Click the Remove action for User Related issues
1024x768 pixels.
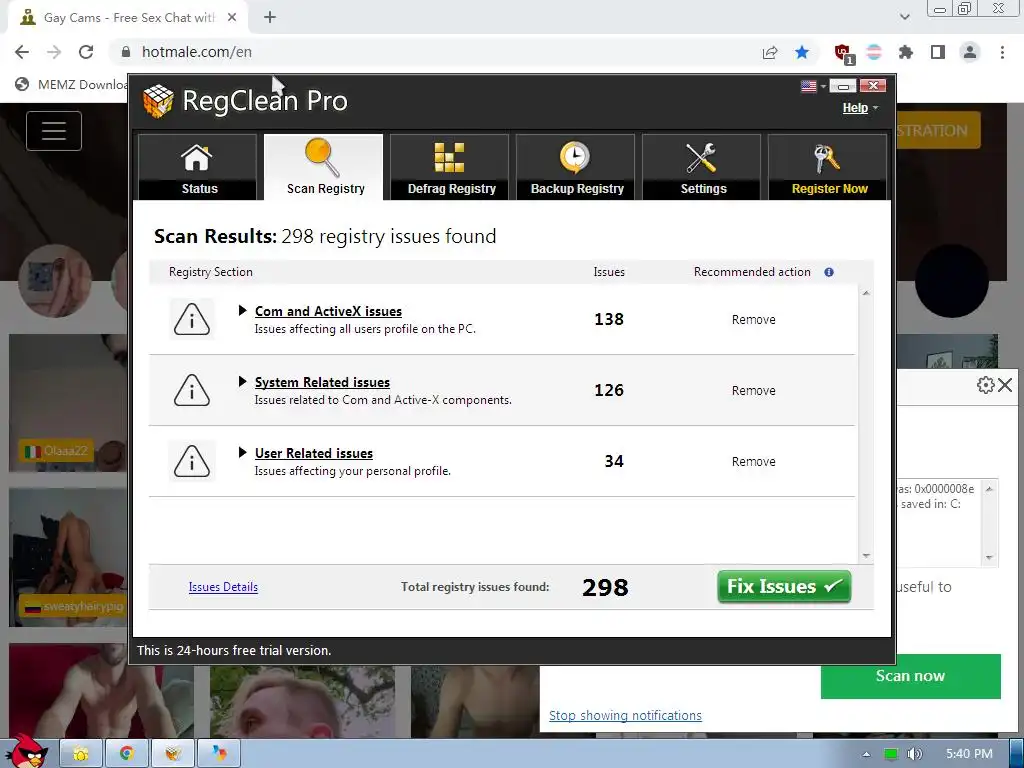click(754, 462)
